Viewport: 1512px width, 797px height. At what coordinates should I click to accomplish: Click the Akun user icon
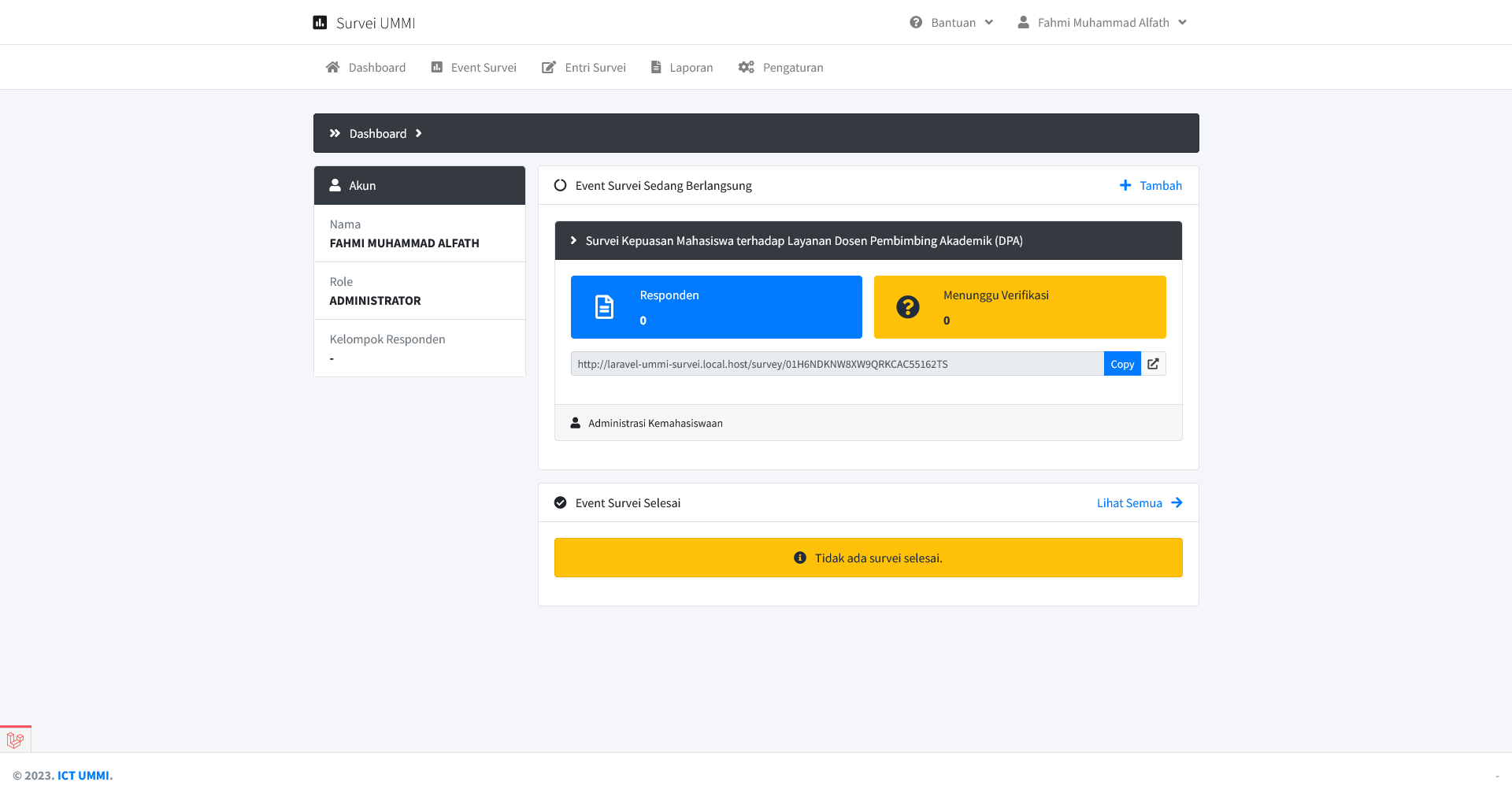tap(335, 186)
